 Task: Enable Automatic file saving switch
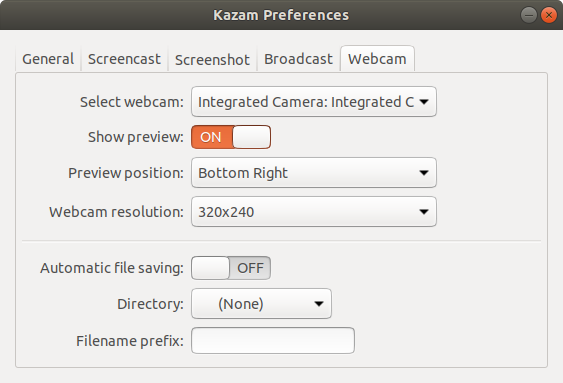pos(231,268)
